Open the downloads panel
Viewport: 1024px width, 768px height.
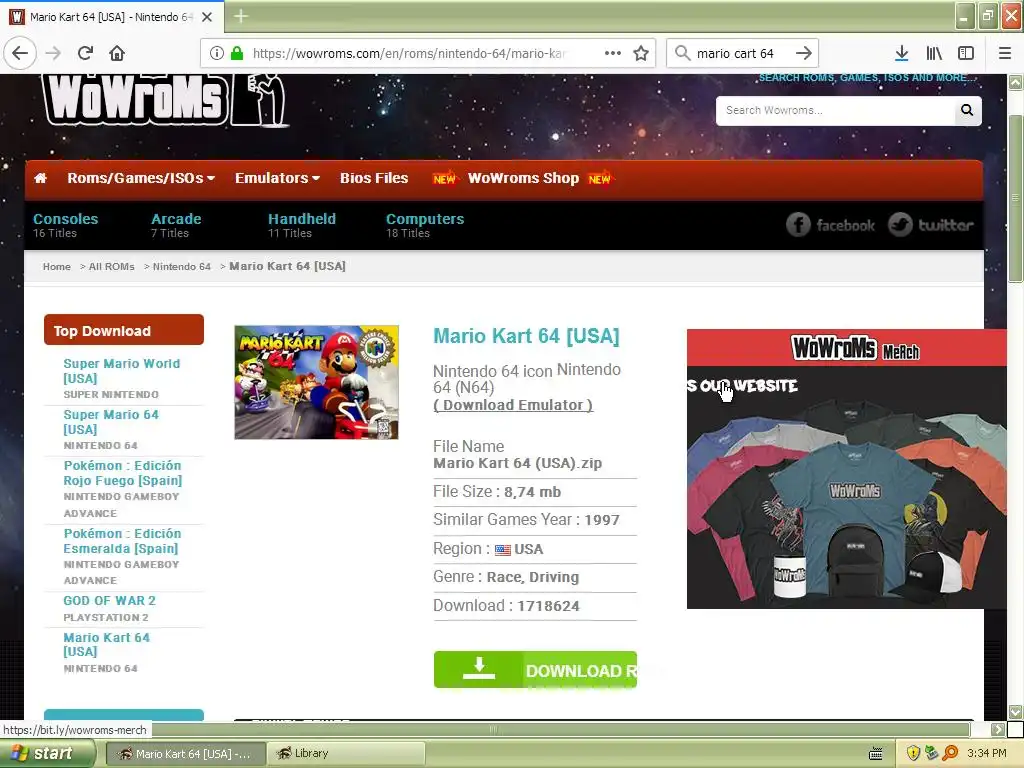(901, 53)
